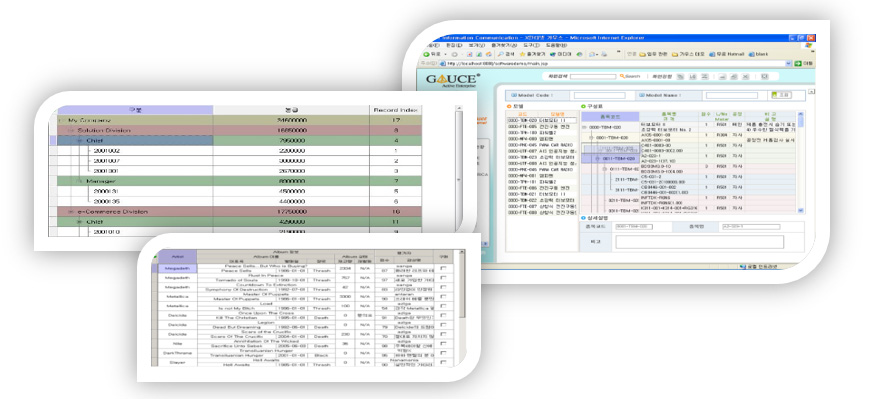Open the rightmost Help menu in IE menu bar
Screen dimensions: 876x399
[x=556, y=45]
